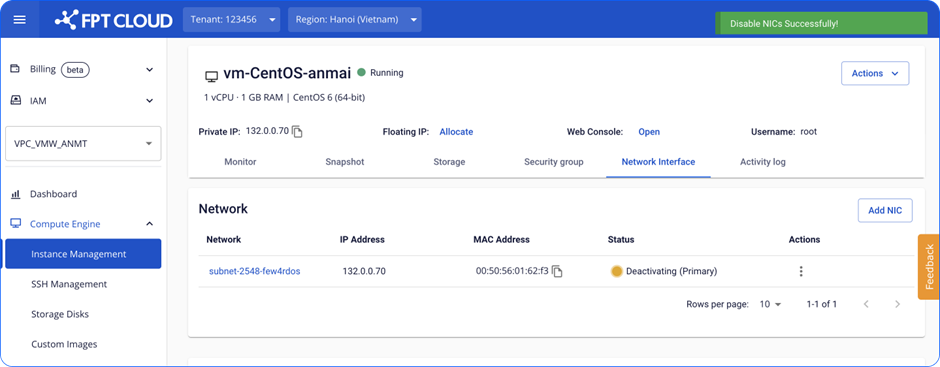
Task: Open Storage Disks in sidebar
Action: click(60, 314)
